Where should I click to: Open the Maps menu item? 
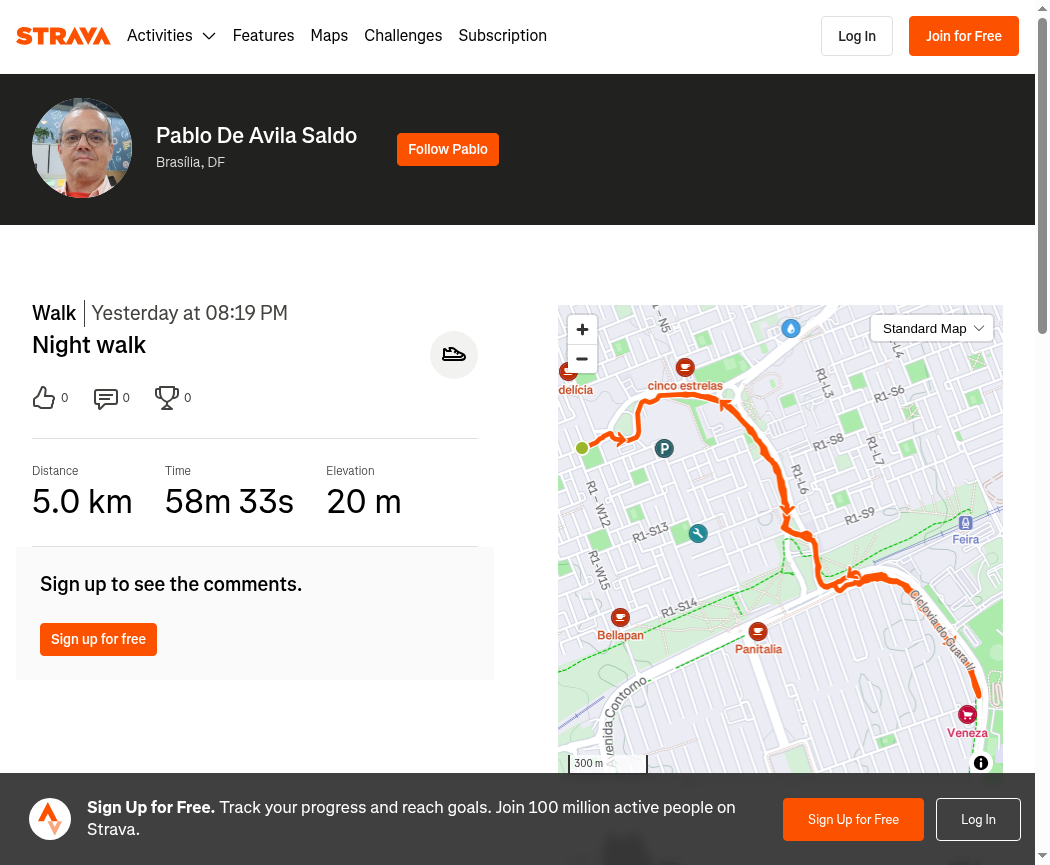point(329,35)
